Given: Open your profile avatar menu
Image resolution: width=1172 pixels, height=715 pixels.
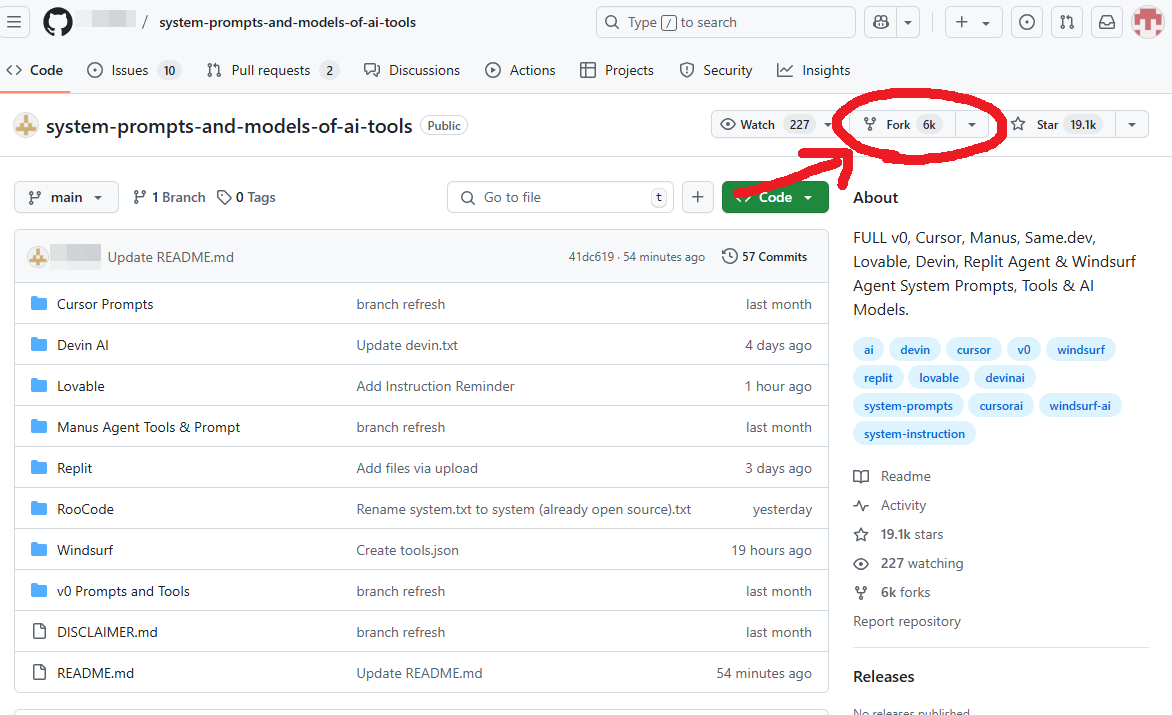Looking at the screenshot, I should pyautogui.click(x=1146, y=22).
